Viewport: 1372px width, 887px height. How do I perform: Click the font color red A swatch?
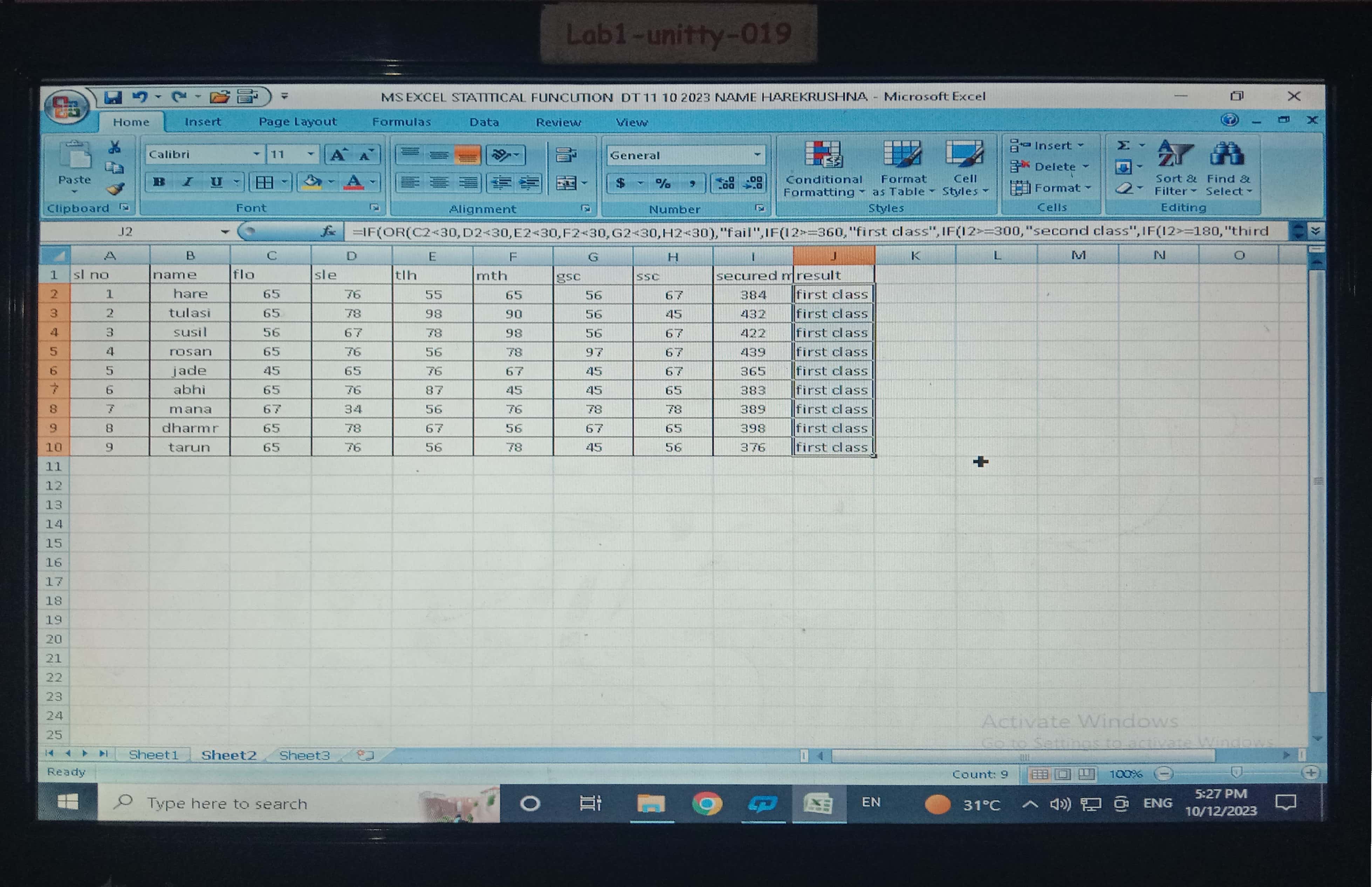pyautogui.click(x=354, y=183)
